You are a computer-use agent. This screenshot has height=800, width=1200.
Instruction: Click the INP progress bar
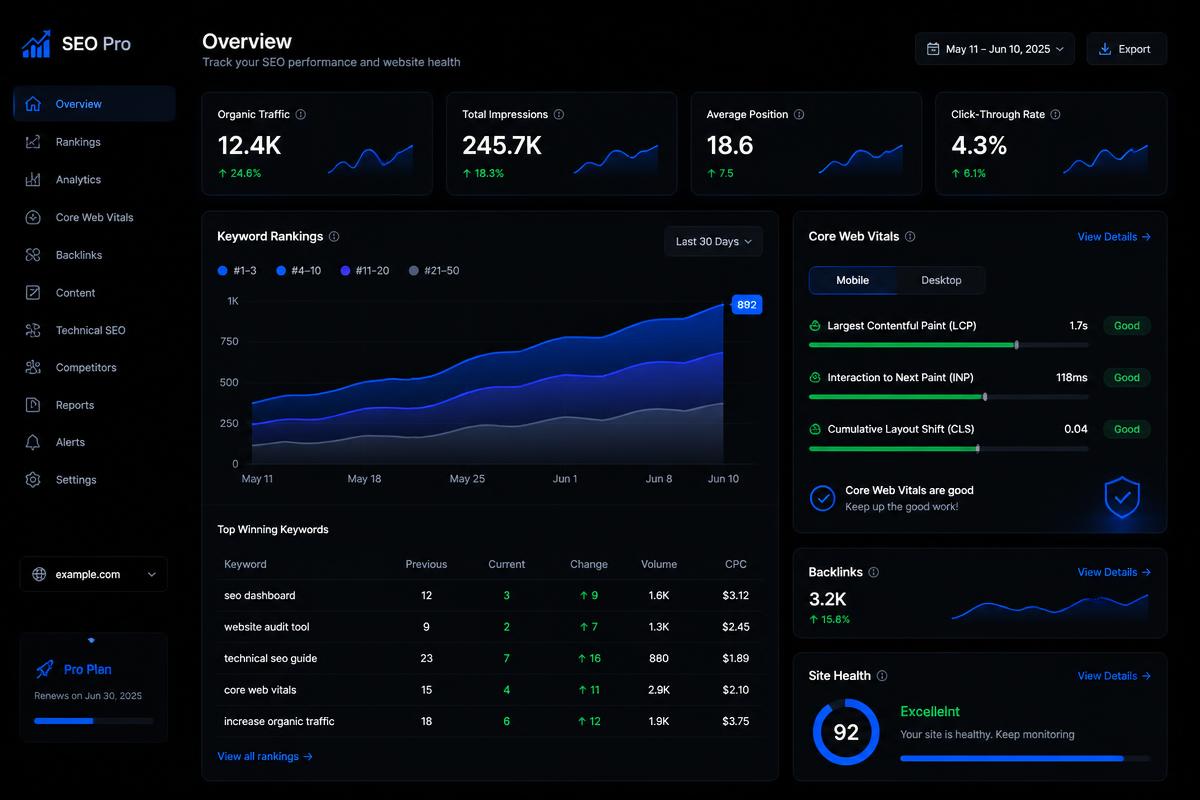point(948,397)
